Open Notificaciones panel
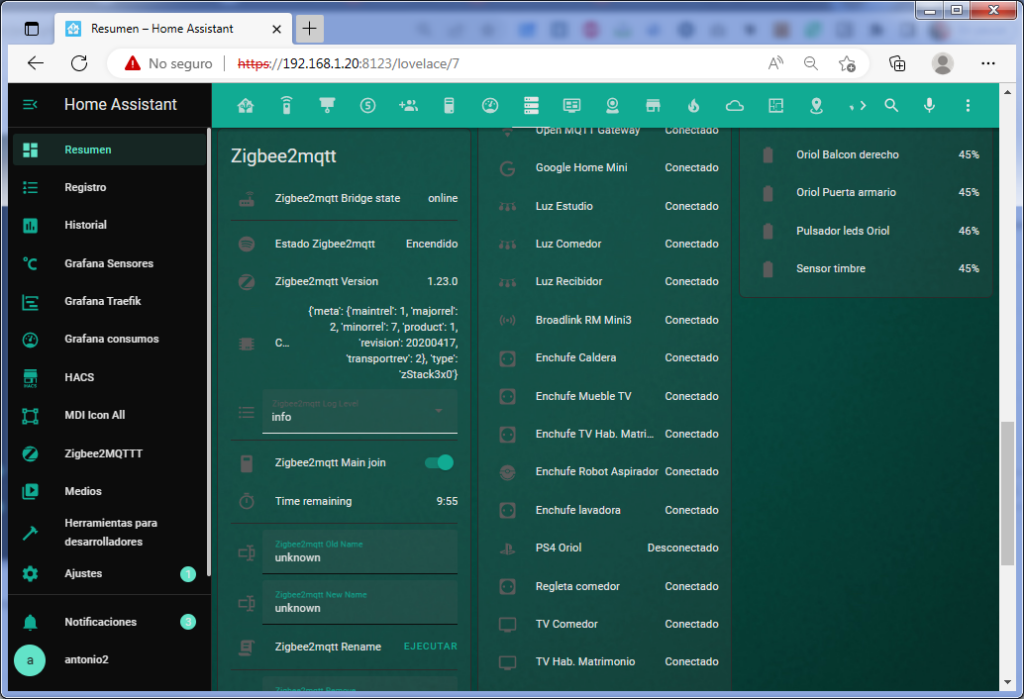The height and width of the screenshot is (699, 1024). (x=100, y=622)
